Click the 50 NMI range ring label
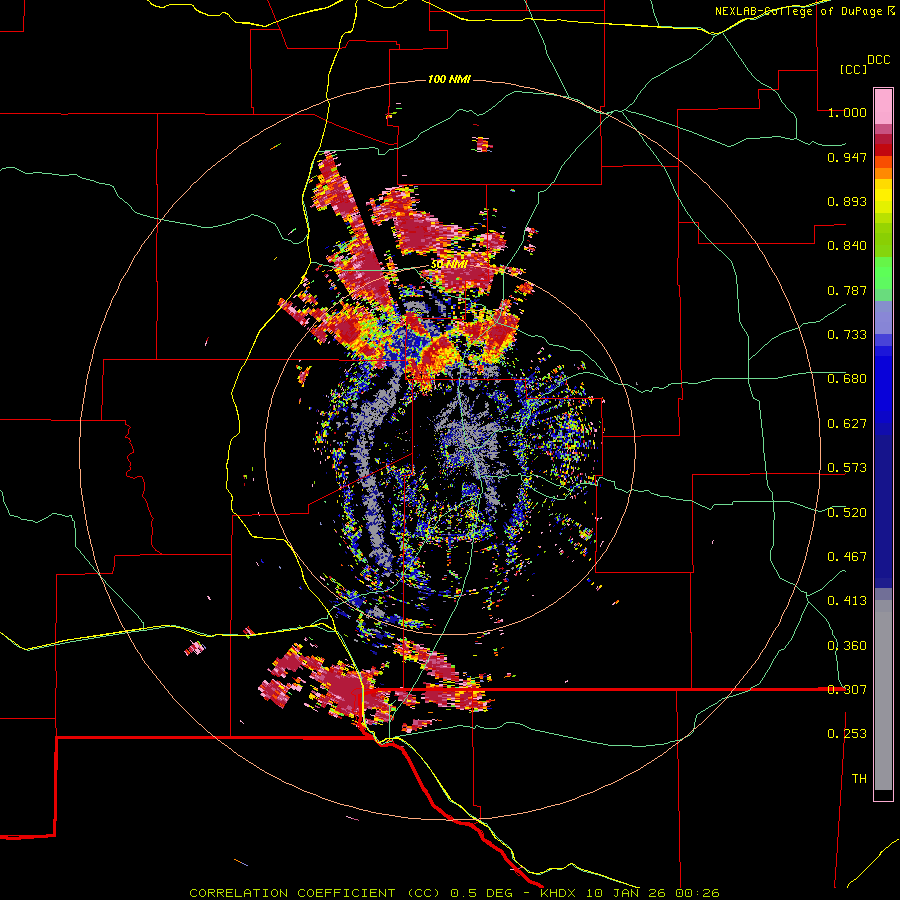 pyautogui.click(x=449, y=264)
